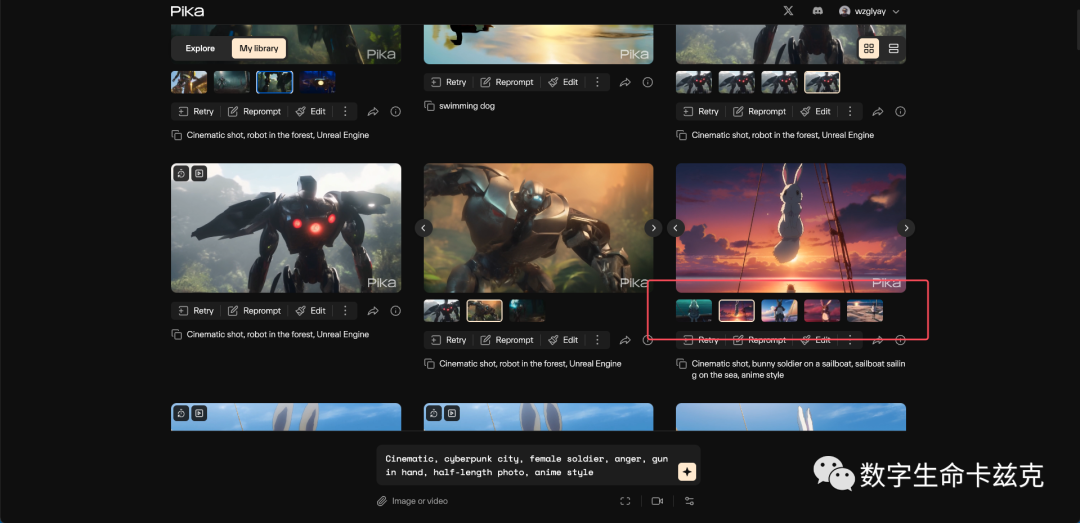Select pale sunset sea bunny thumbnail

[x=865, y=311]
